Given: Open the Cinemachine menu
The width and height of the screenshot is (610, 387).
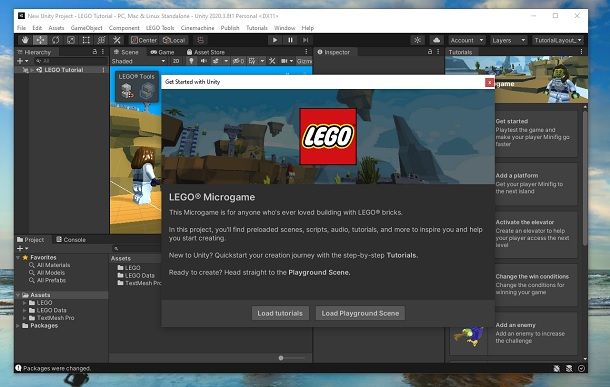Looking at the screenshot, I should 197,28.
